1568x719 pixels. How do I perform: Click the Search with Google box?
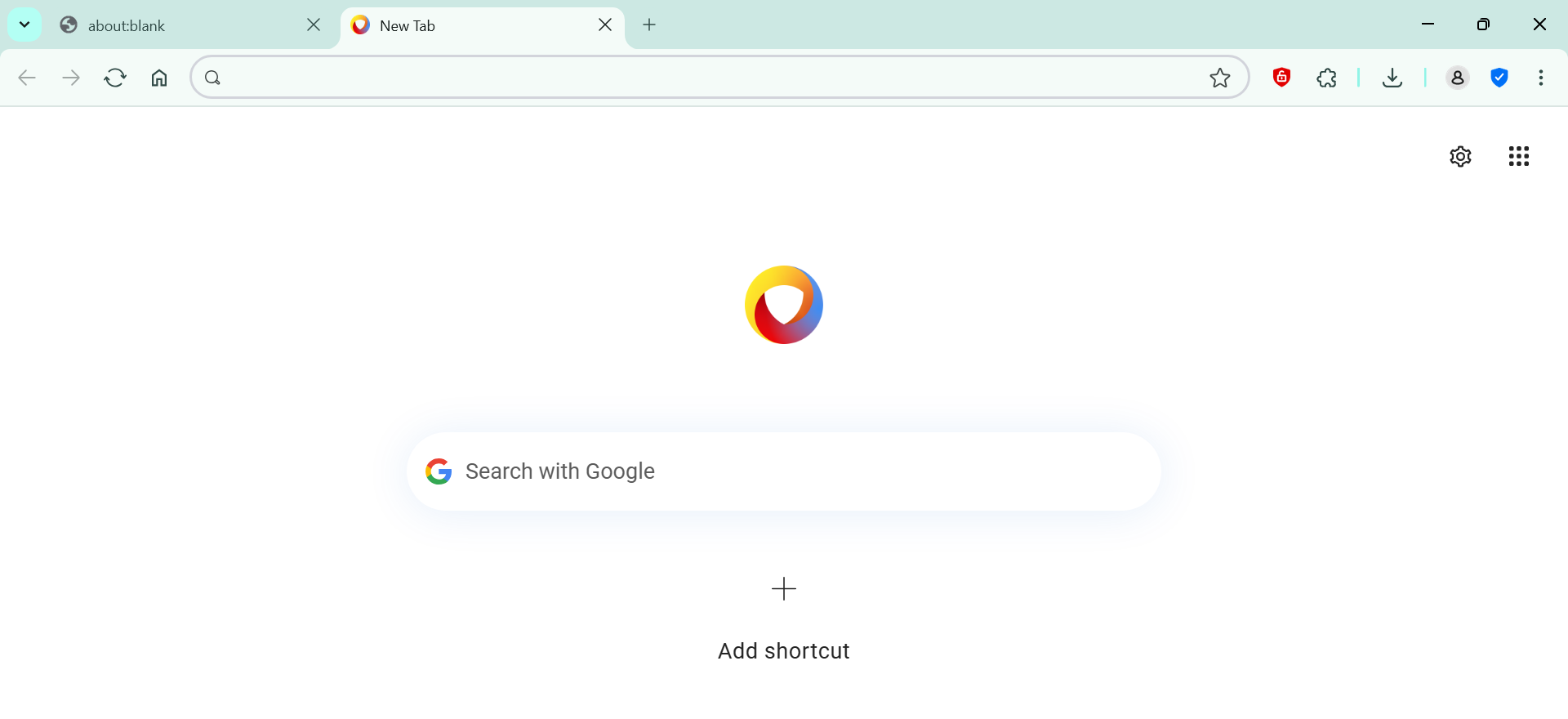coord(784,471)
